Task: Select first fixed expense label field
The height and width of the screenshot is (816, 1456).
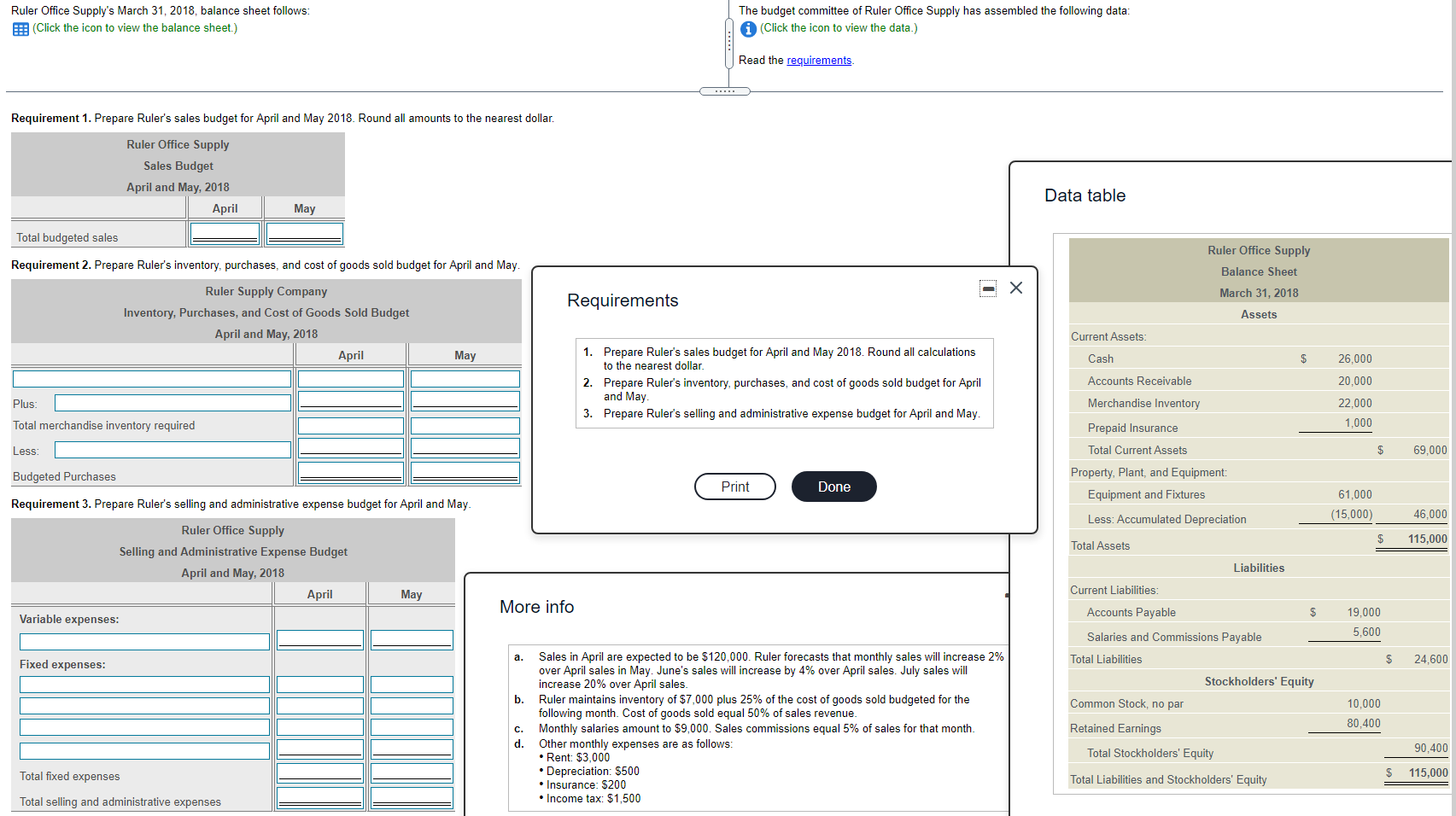Action: pyautogui.click(x=144, y=685)
